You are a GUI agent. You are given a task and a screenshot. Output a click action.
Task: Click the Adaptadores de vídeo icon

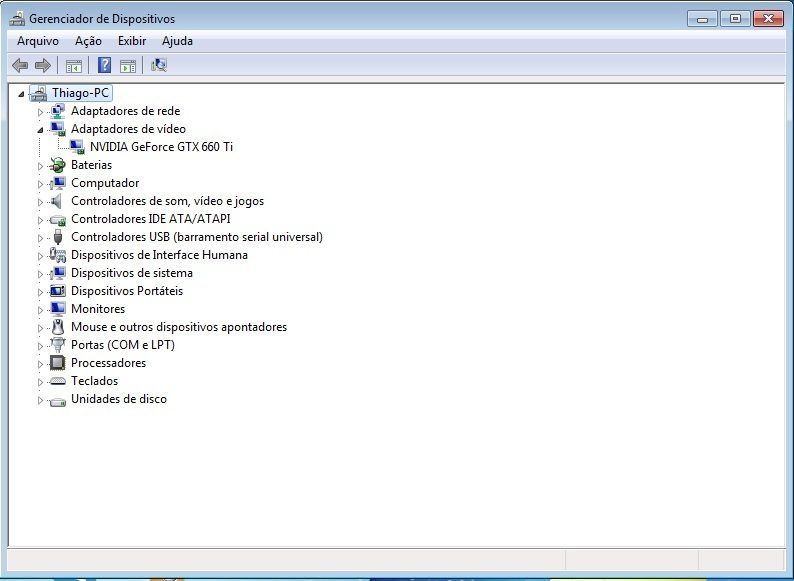pyautogui.click(x=58, y=129)
